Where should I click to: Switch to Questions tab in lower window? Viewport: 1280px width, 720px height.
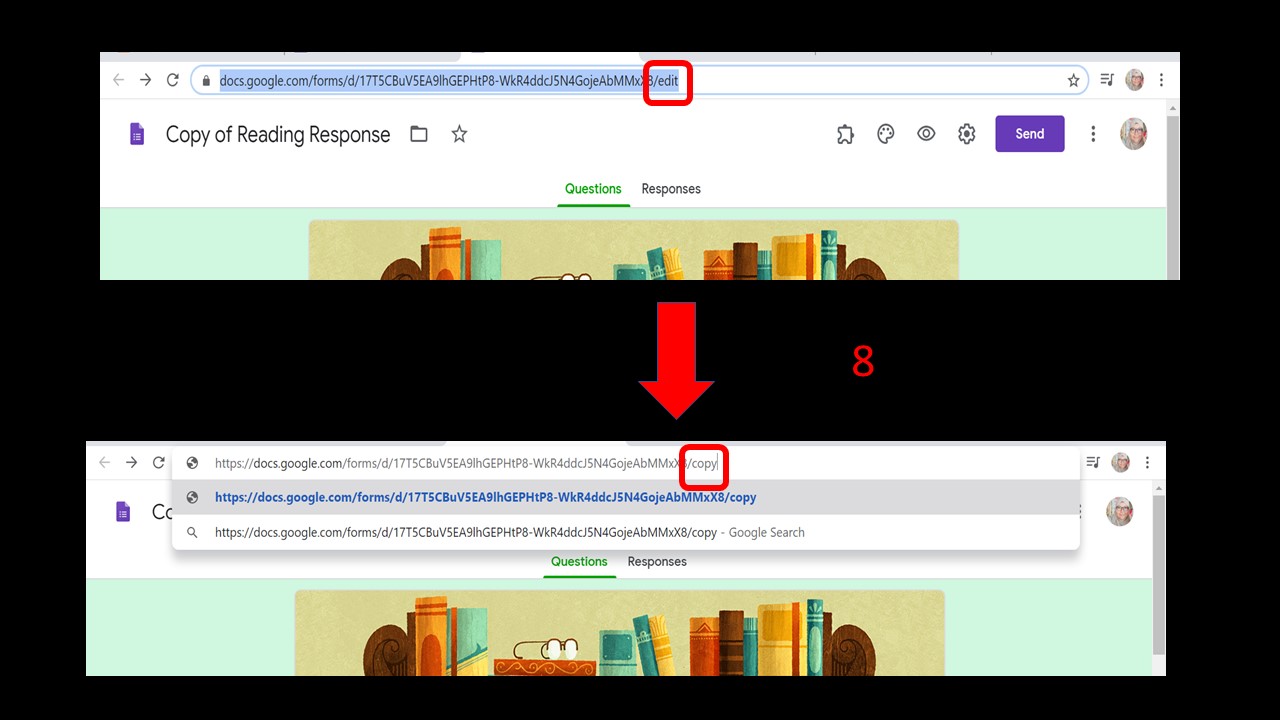click(579, 562)
